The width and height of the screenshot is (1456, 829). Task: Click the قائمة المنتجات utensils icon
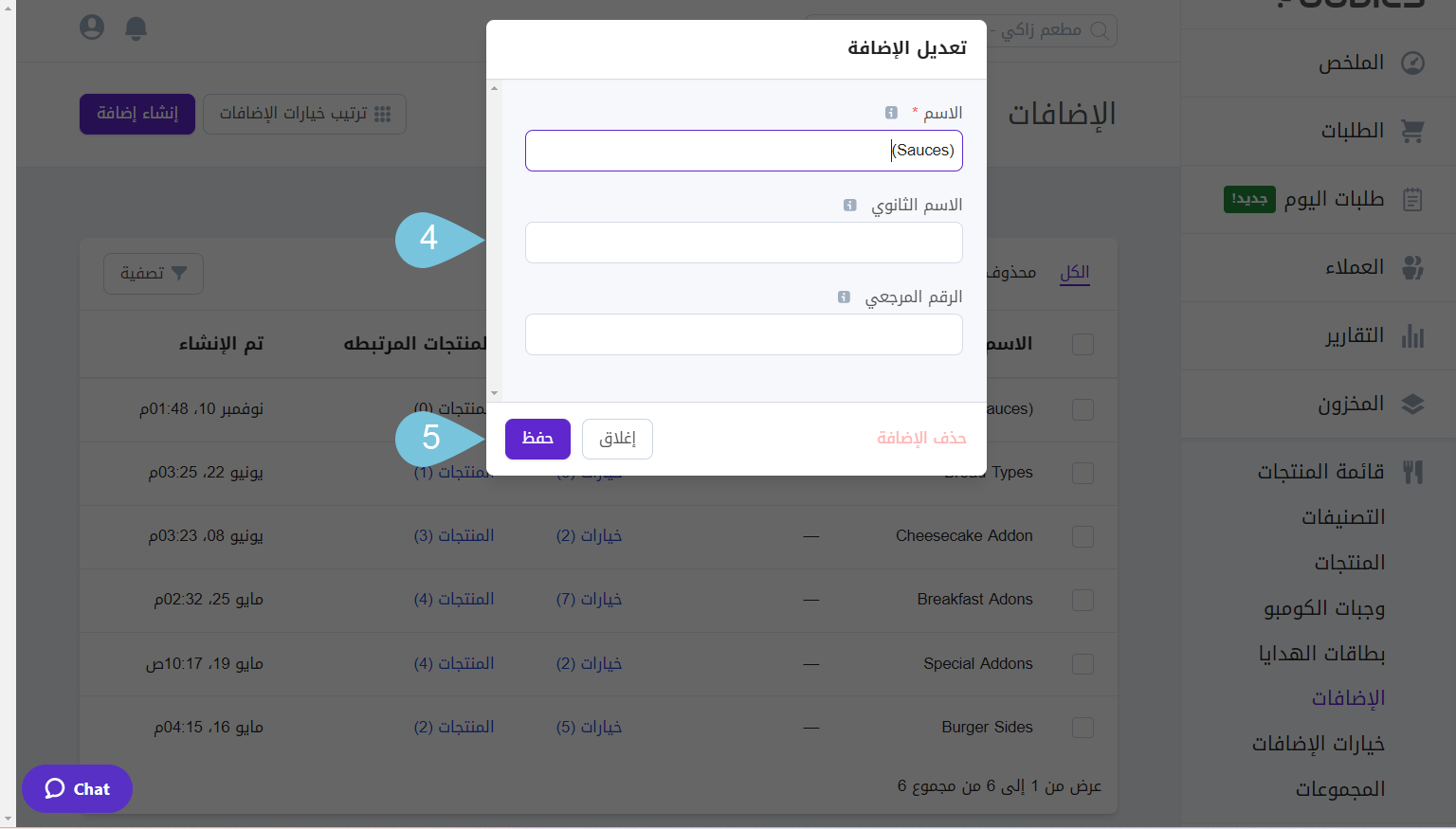click(x=1413, y=471)
